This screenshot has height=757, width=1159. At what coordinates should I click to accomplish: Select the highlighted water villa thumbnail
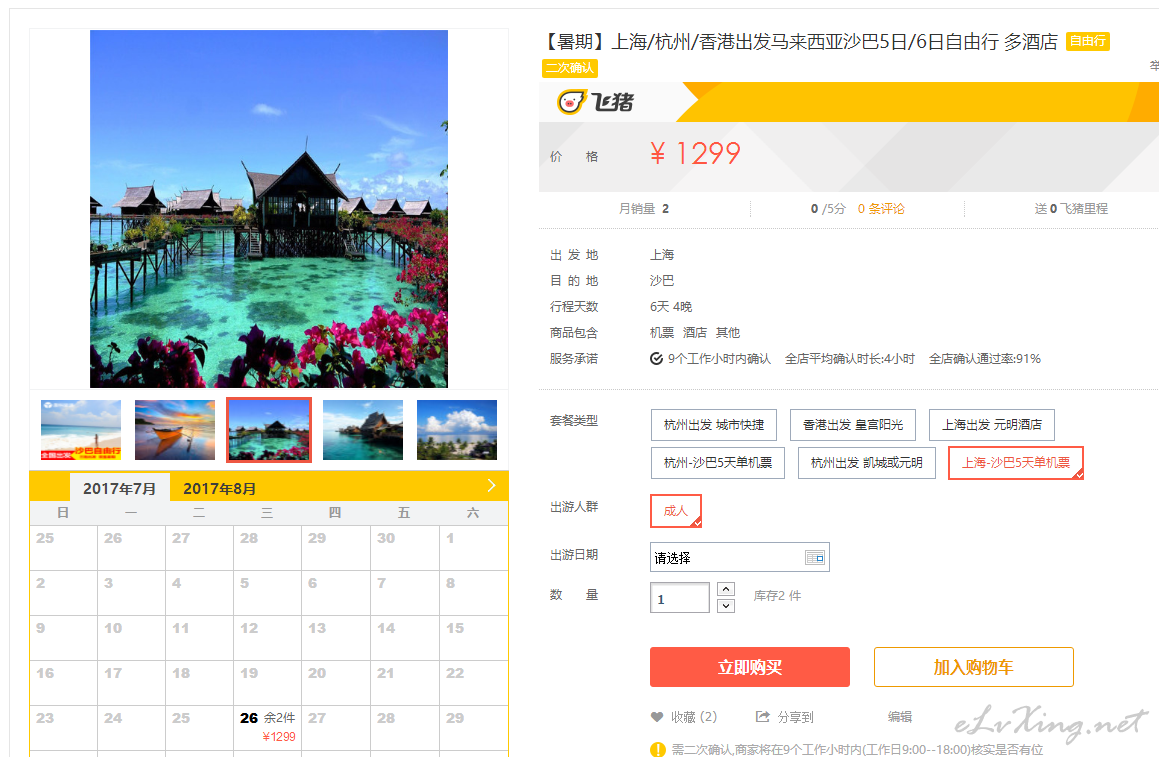point(269,430)
